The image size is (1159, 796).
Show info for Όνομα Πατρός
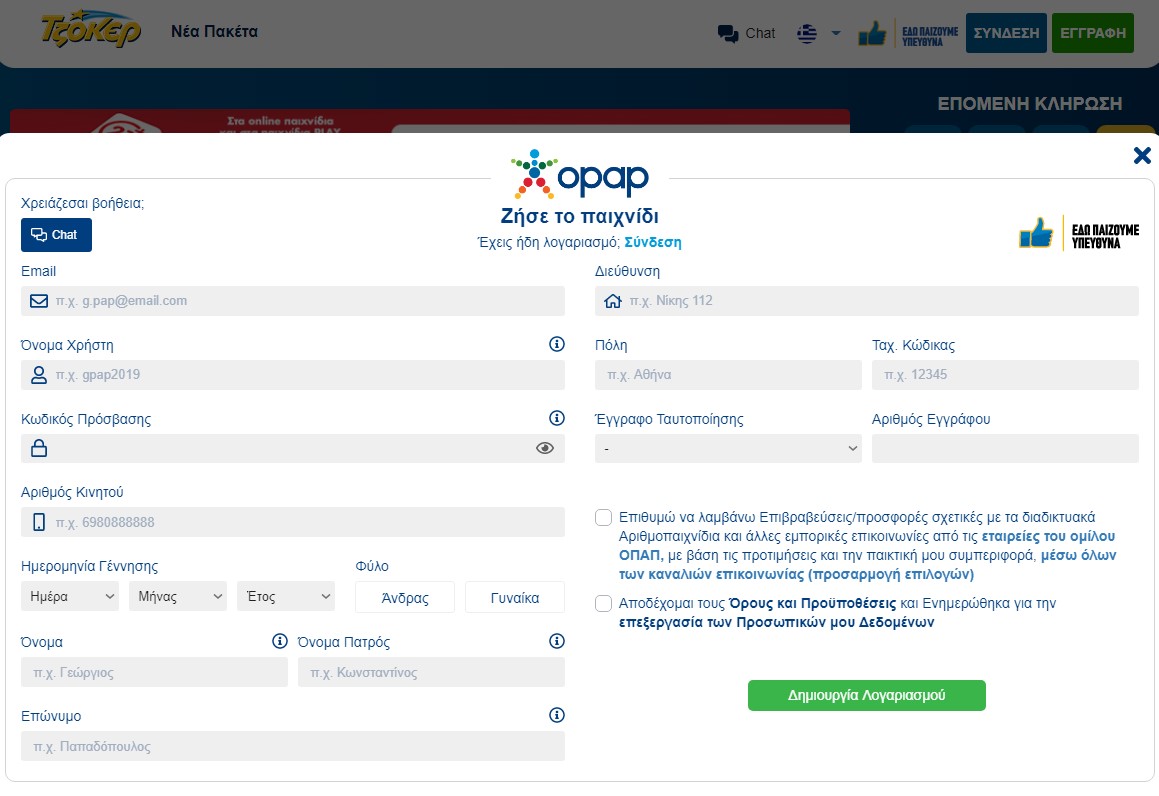557,641
